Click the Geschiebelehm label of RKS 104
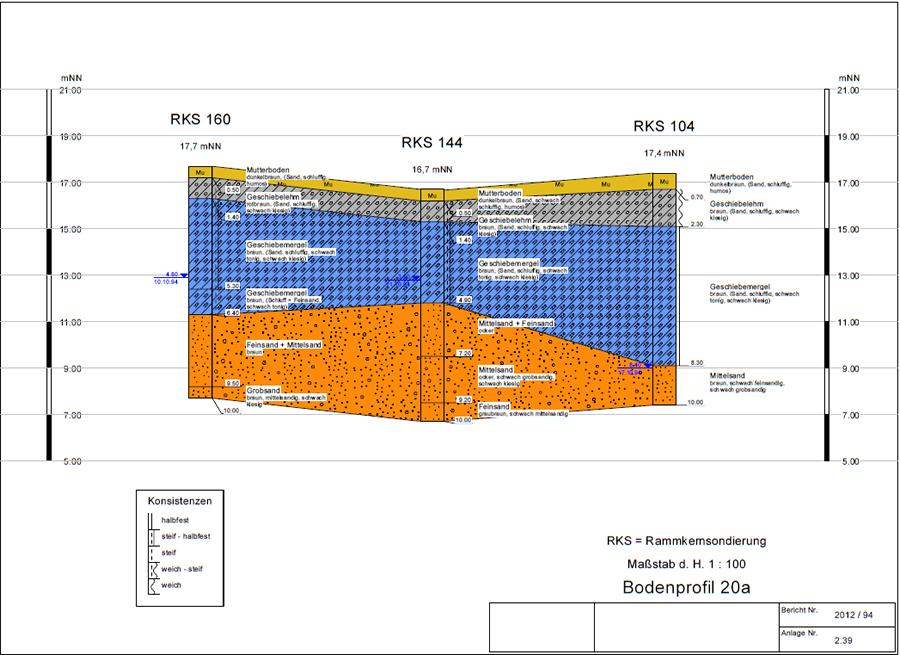900x655 pixels. click(737, 204)
